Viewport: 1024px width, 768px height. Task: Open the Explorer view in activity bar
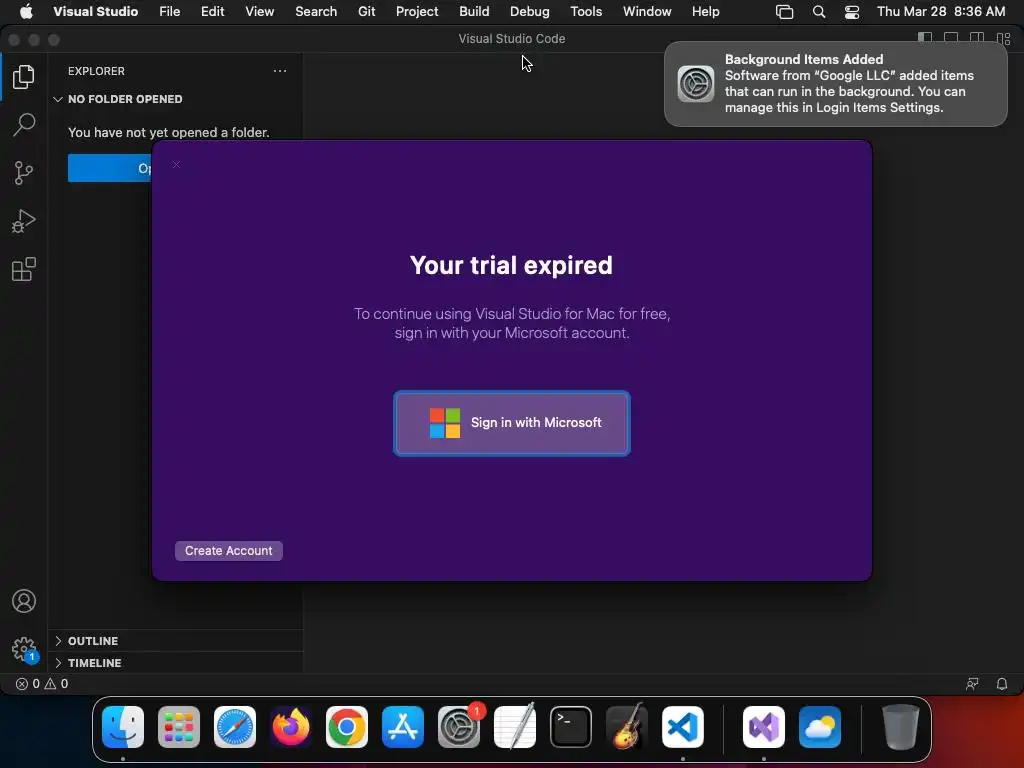[x=24, y=77]
